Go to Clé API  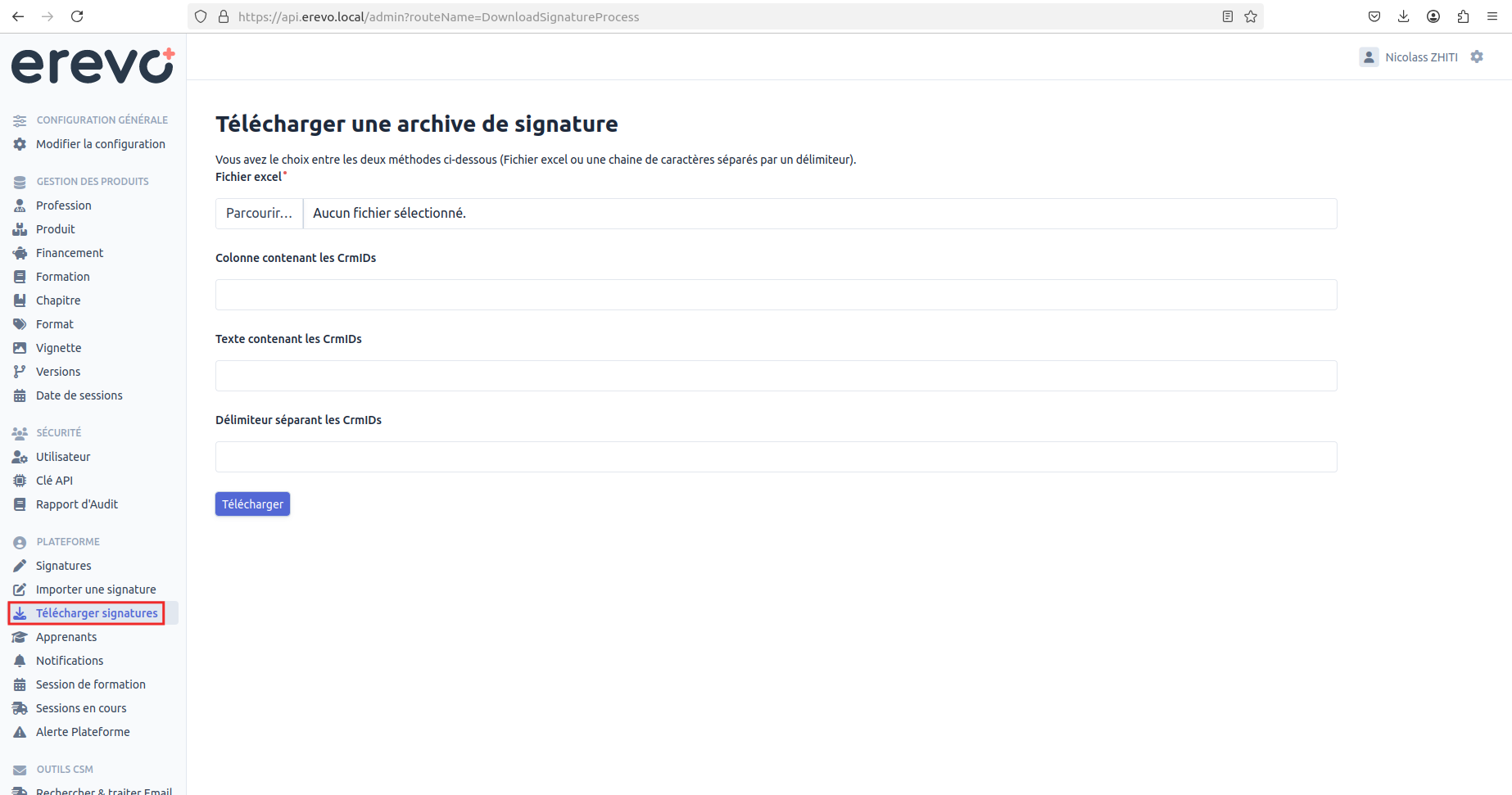pyautogui.click(x=54, y=481)
